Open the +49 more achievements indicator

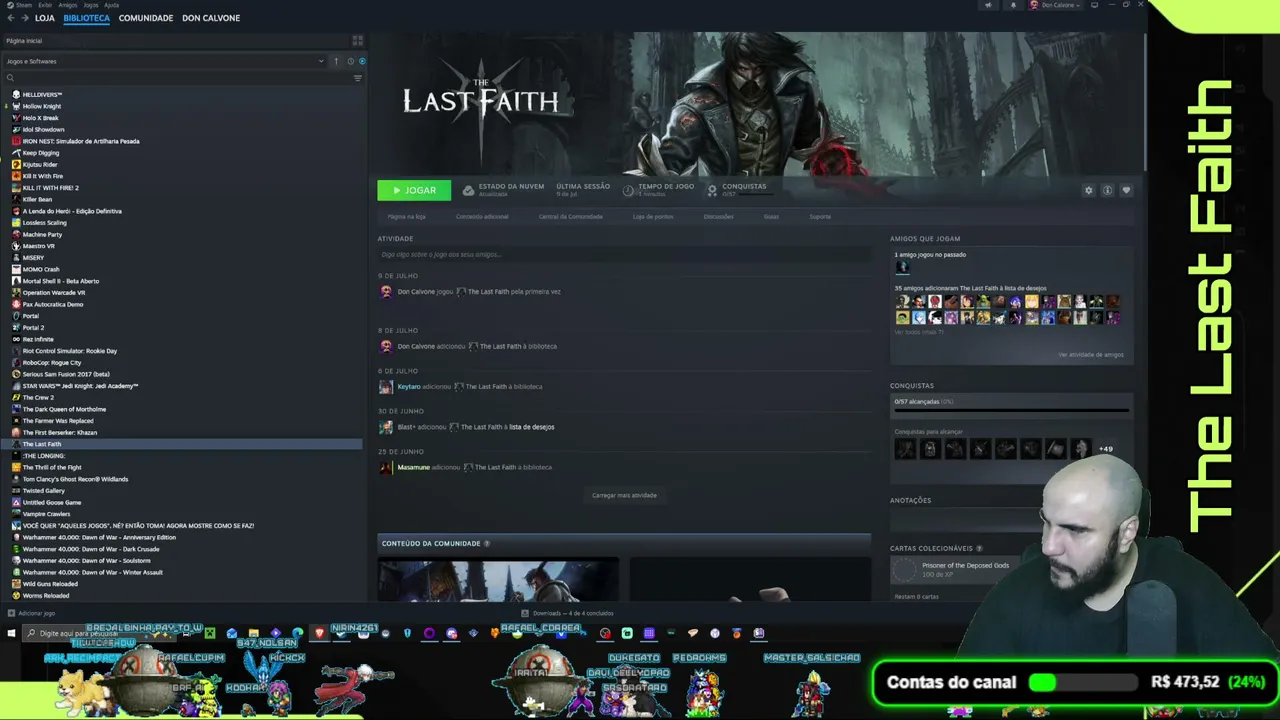coord(1105,449)
